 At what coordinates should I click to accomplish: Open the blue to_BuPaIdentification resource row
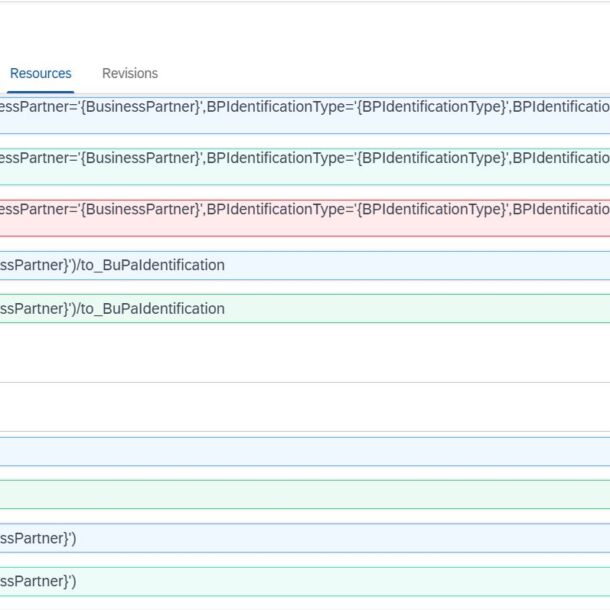(x=305, y=266)
